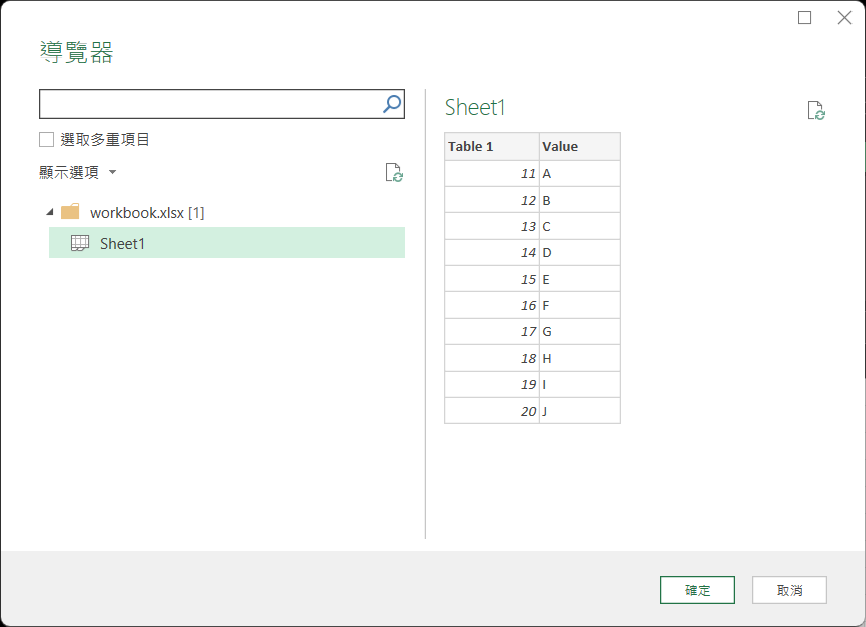
Task: Click the magnifier search icon
Action: tap(392, 104)
